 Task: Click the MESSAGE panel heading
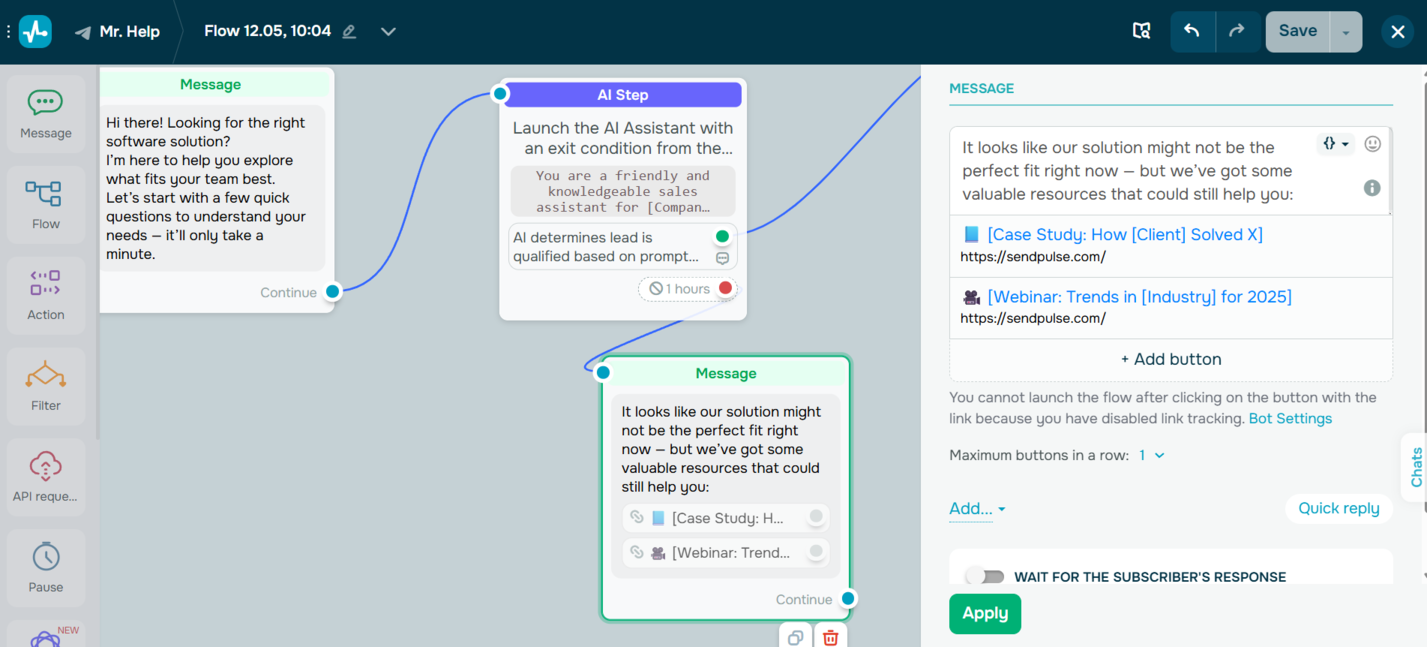pos(981,88)
